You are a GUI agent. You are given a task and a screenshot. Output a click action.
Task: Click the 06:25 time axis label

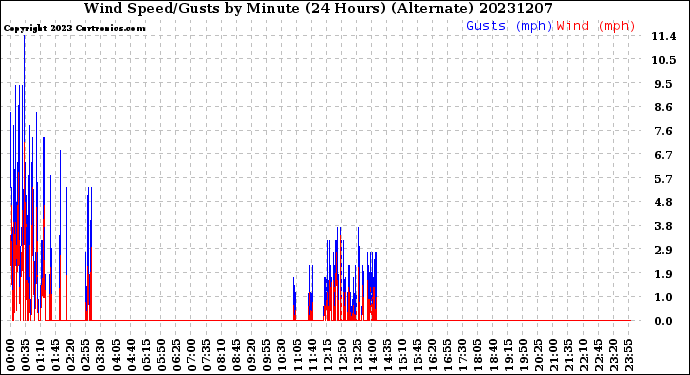click(176, 355)
